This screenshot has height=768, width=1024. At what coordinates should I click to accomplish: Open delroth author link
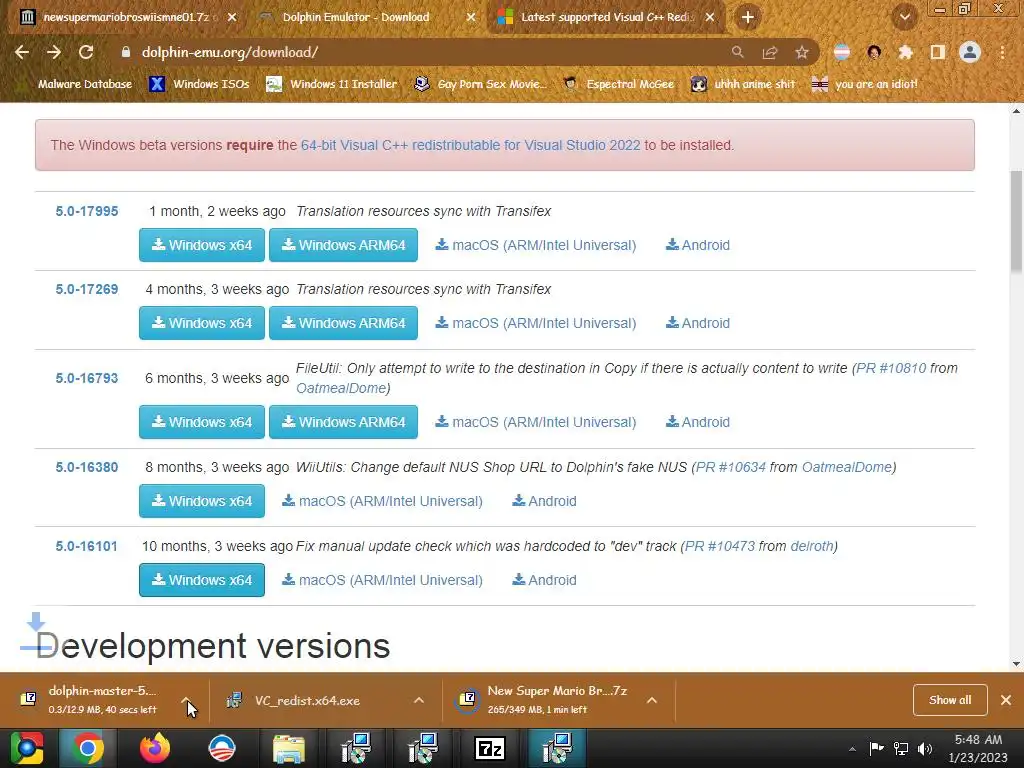812,547
